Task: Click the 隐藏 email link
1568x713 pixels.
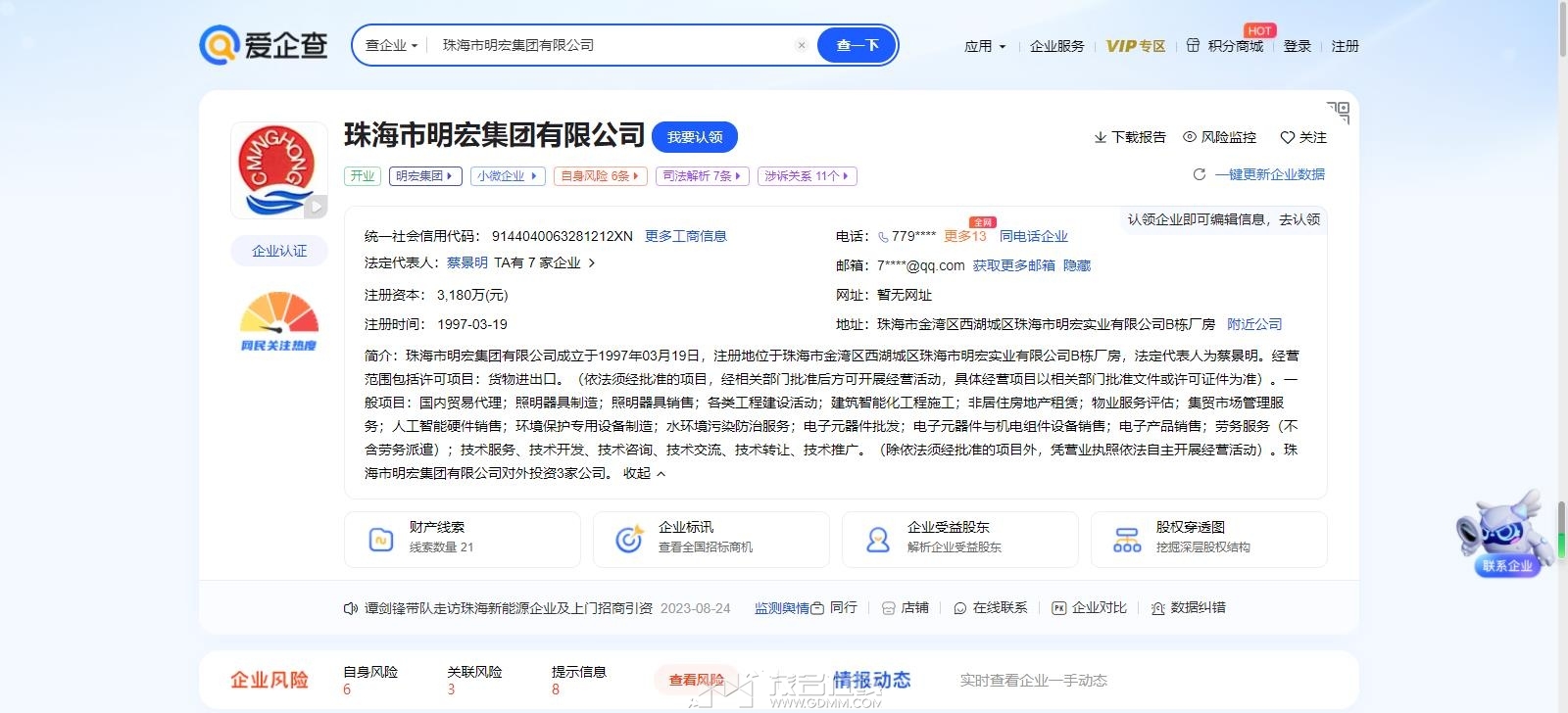Action: click(1077, 265)
